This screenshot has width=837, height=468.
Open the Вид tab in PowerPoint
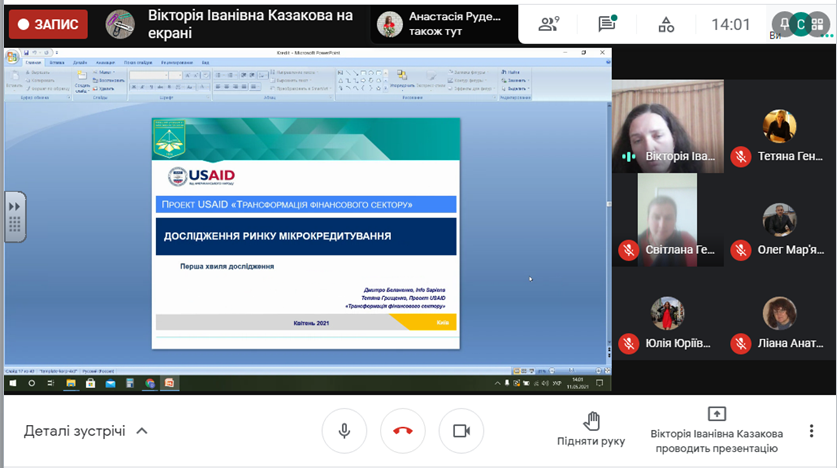[x=206, y=62]
